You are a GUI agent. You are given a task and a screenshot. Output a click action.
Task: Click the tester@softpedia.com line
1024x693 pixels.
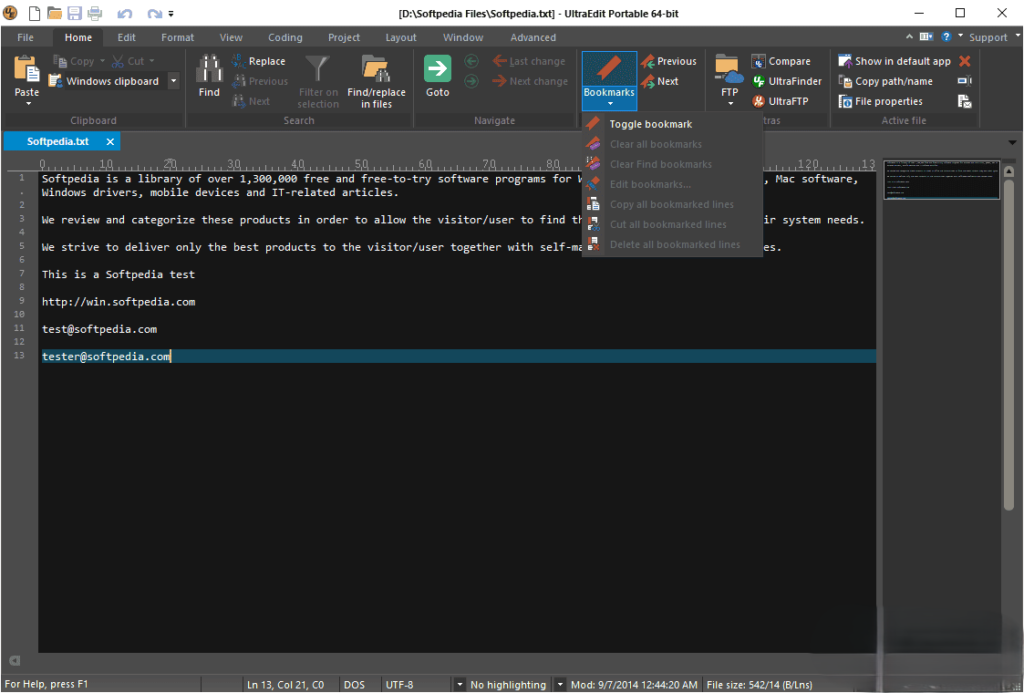[x=457, y=356]
